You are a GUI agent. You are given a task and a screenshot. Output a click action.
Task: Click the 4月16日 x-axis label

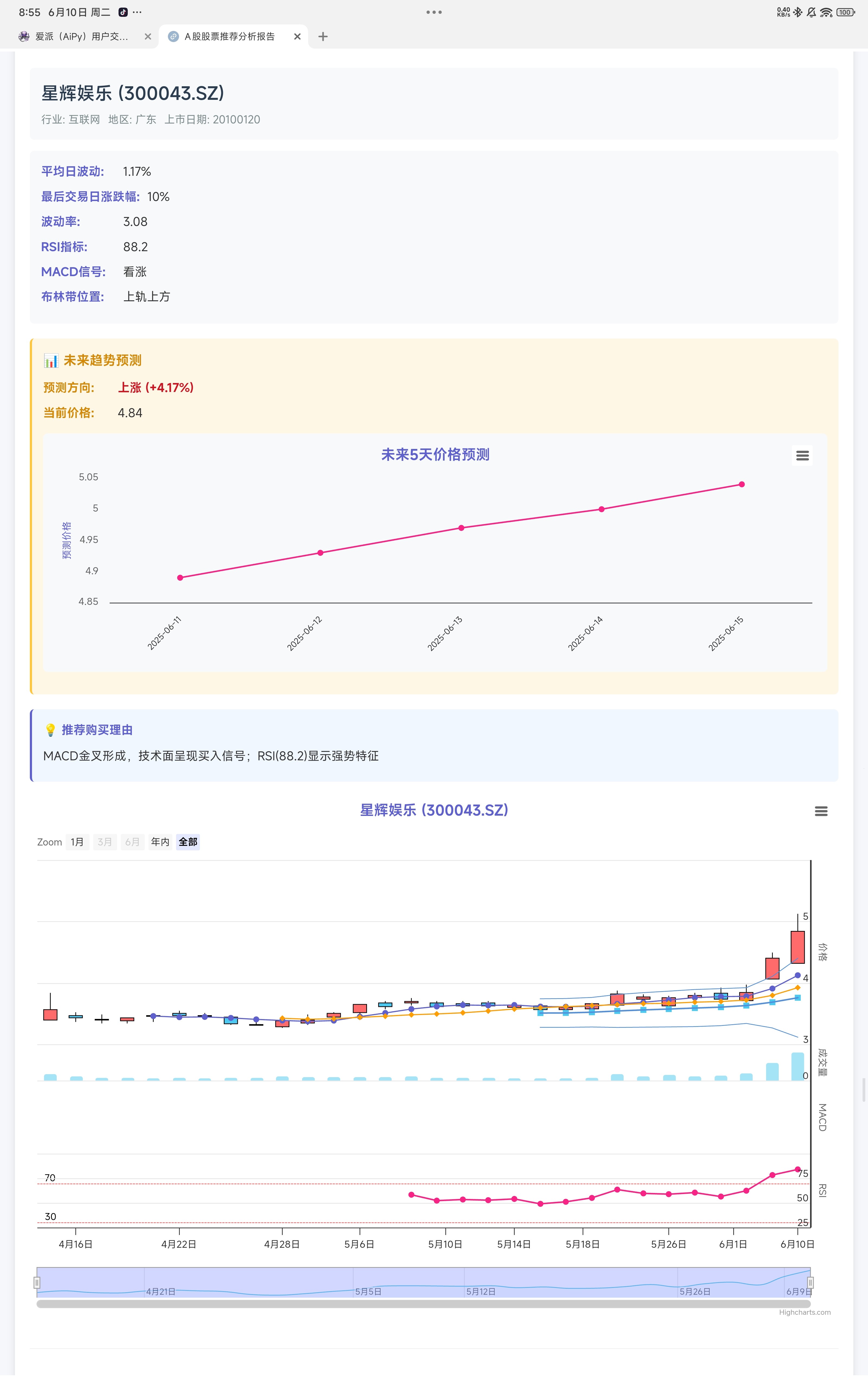pyautogui.click(x=76, y=1244)
